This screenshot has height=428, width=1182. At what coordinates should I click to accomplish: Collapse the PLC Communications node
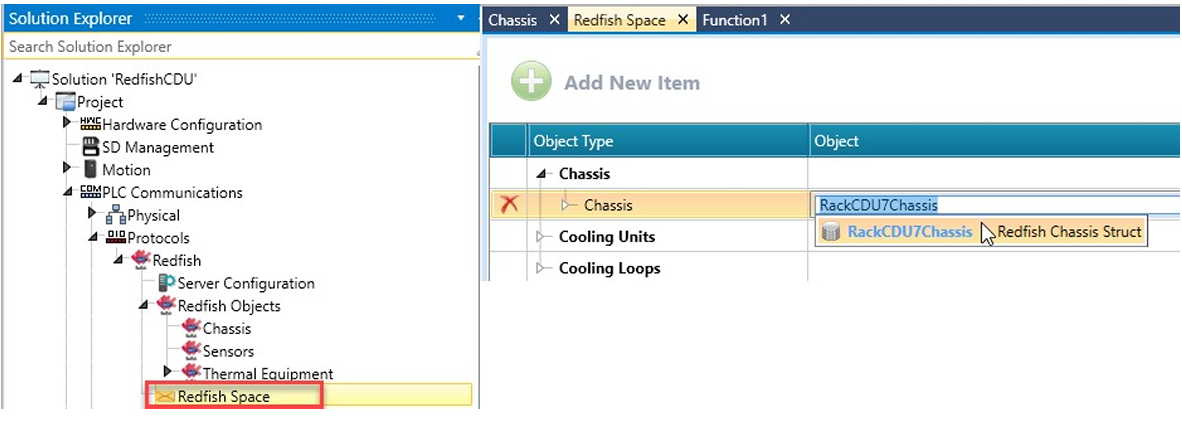(x=68, y=192)
